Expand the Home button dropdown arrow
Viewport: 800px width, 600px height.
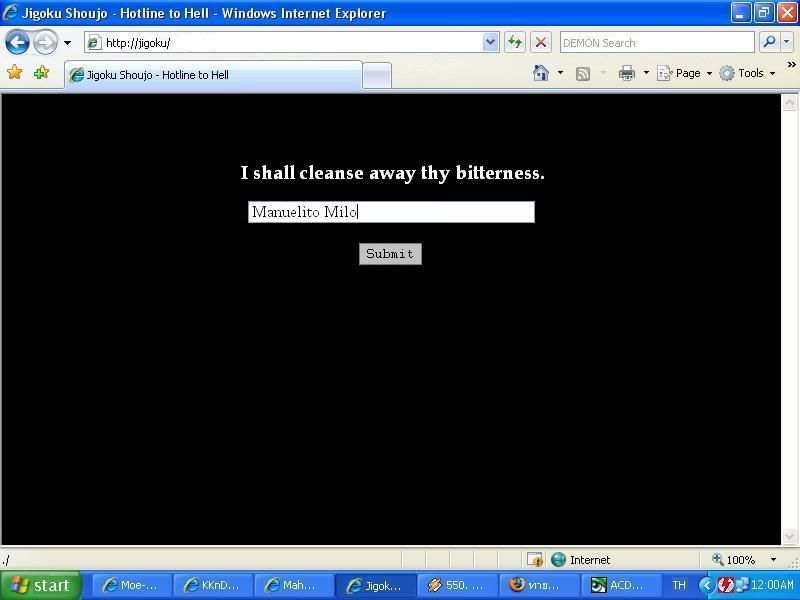560,73
